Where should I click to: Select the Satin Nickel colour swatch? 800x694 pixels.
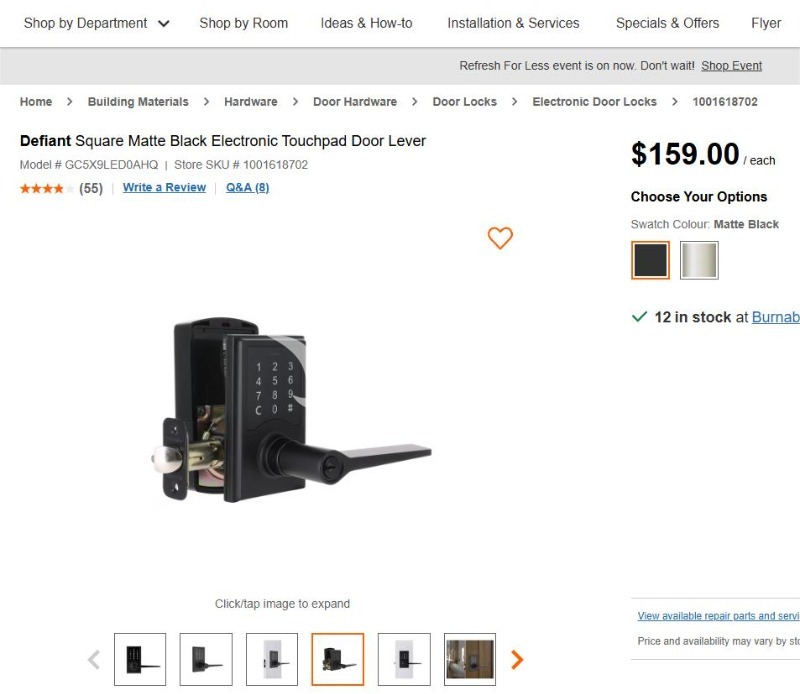coord(699,261)
